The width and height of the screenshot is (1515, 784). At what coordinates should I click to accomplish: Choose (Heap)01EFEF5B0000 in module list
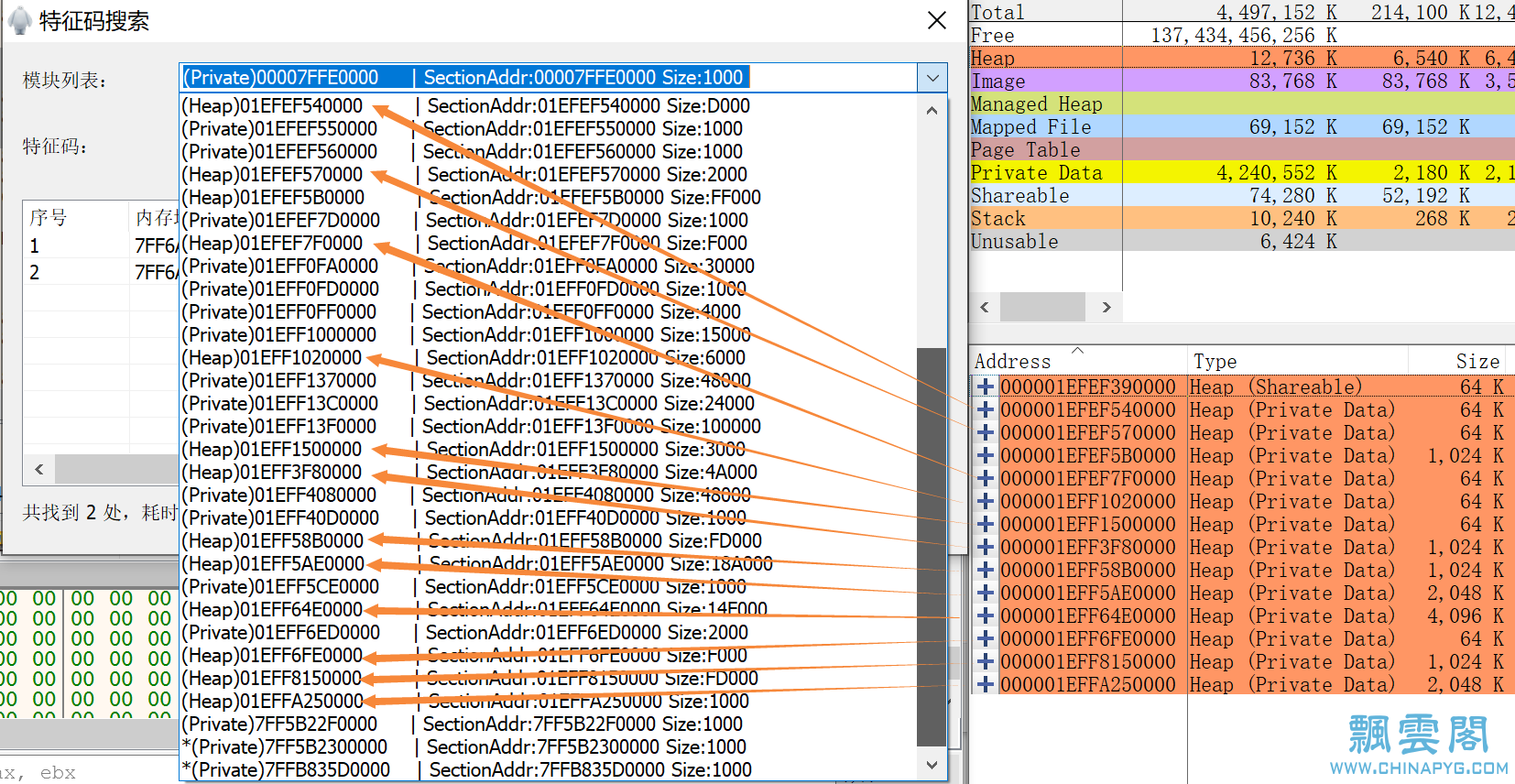tap(548, 197)
